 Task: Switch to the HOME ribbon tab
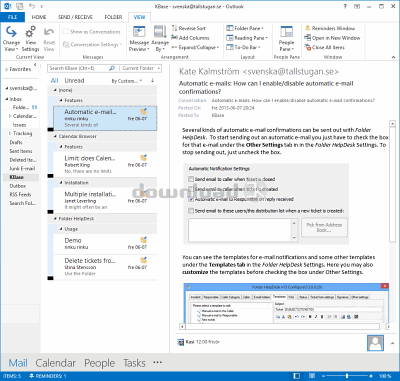click(39, 17)
